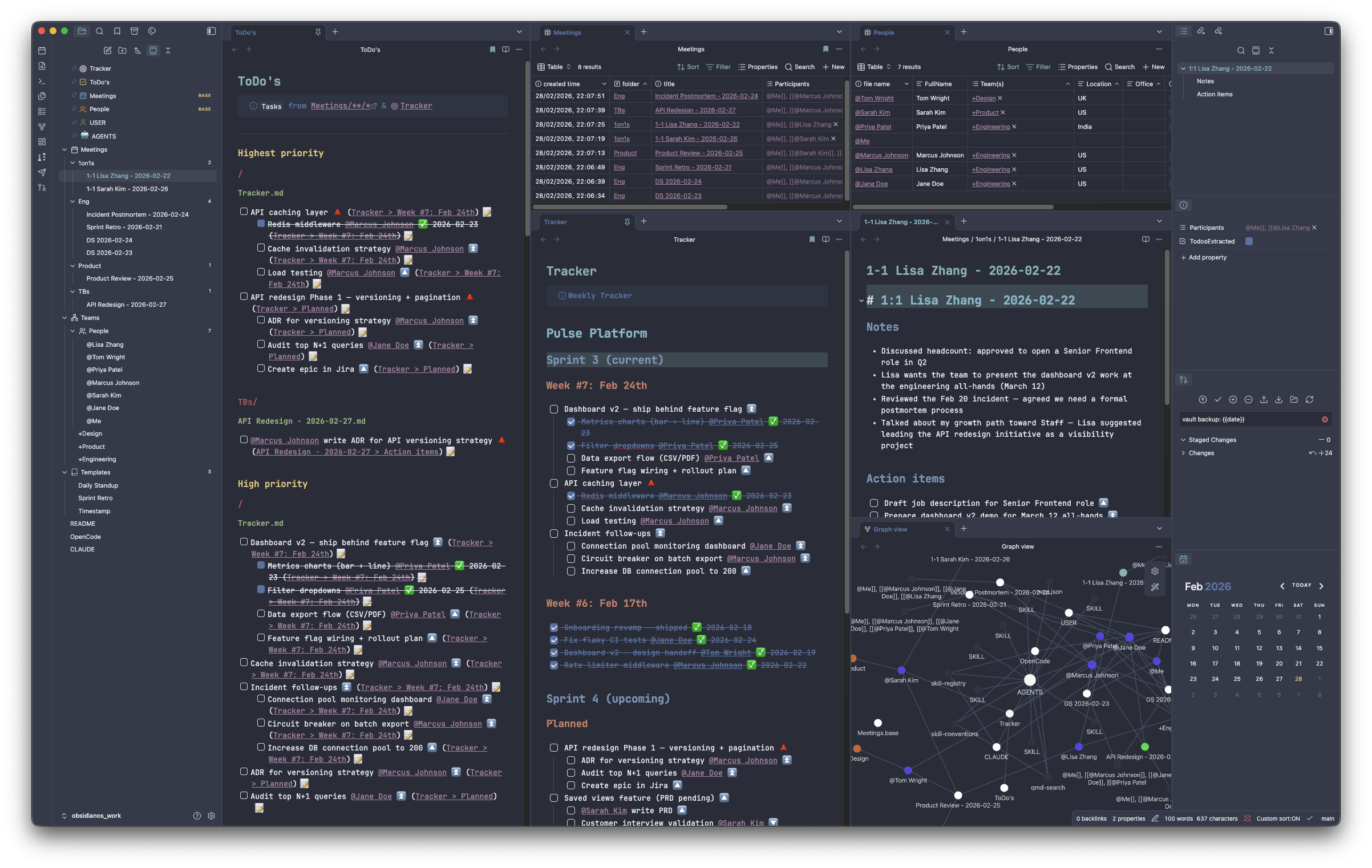Check the Data export flow task in Tracker
1372x868 pixels.
point(571,458)
